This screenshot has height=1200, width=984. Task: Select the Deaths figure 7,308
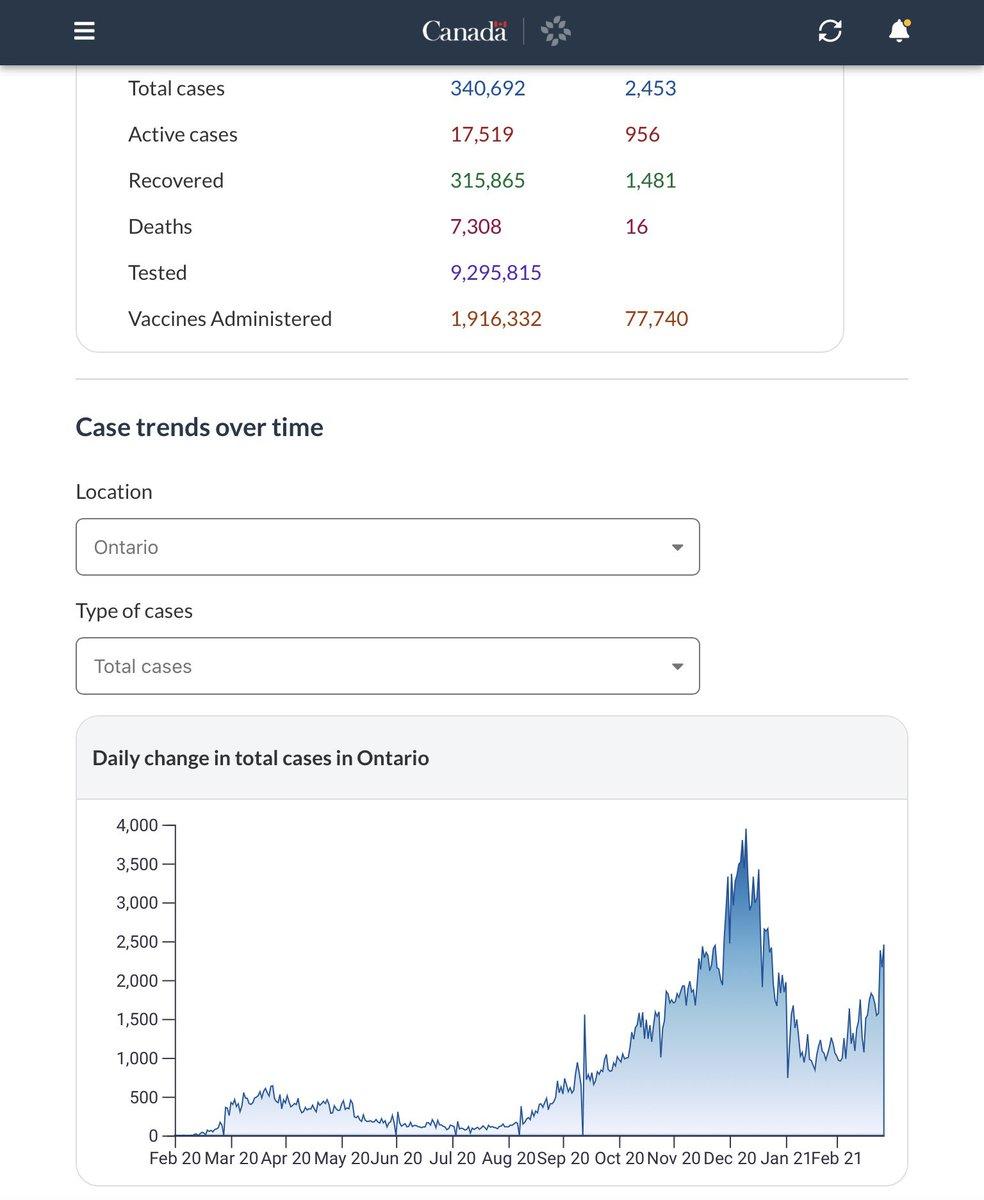click(475, 226)
